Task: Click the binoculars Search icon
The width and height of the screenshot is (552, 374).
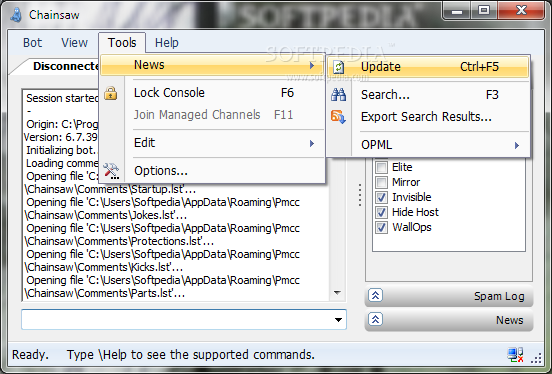Action: point(339,95)
